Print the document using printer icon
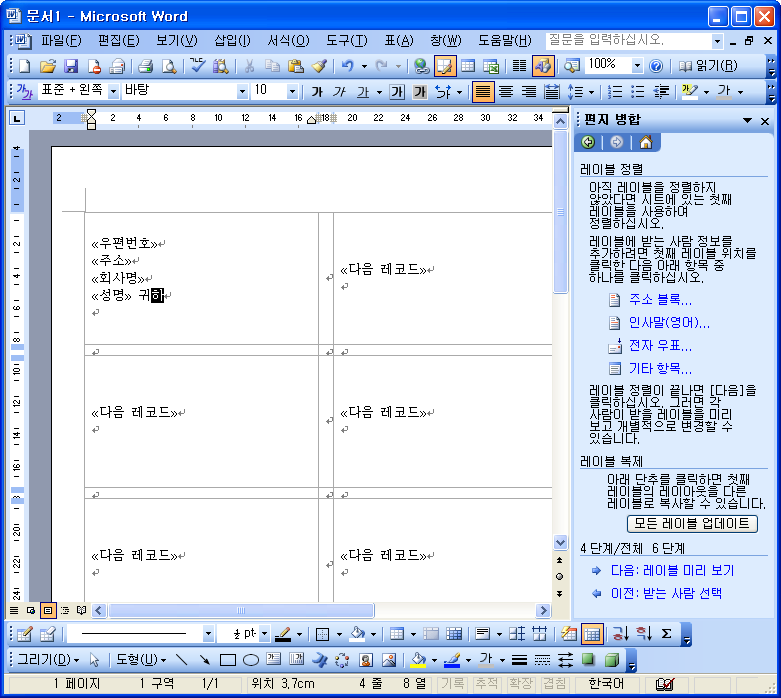781x698 pixels. point(145,66)
